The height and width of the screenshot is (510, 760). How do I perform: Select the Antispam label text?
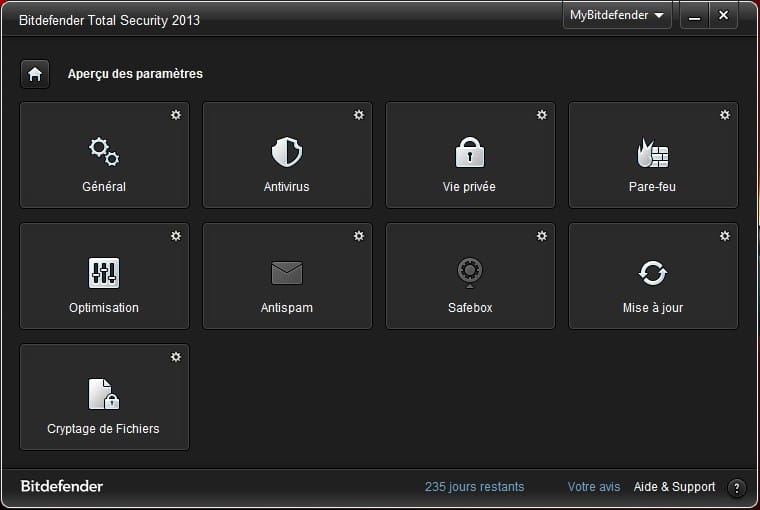(x=286, y=308)
